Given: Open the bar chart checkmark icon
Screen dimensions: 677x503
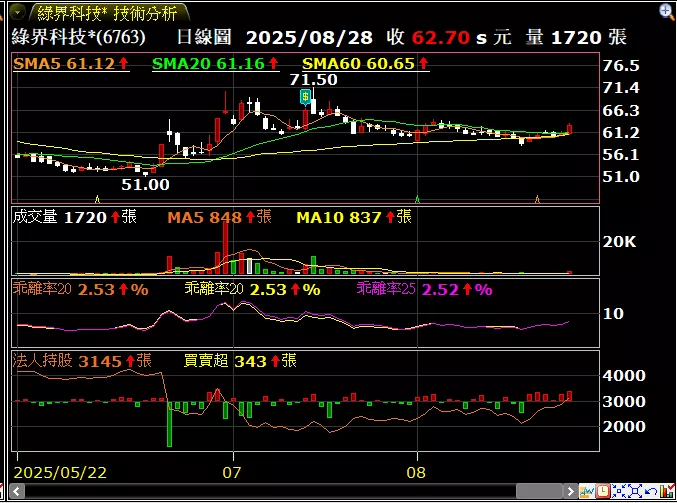Looking at the screenshot, I should [667, 492].
